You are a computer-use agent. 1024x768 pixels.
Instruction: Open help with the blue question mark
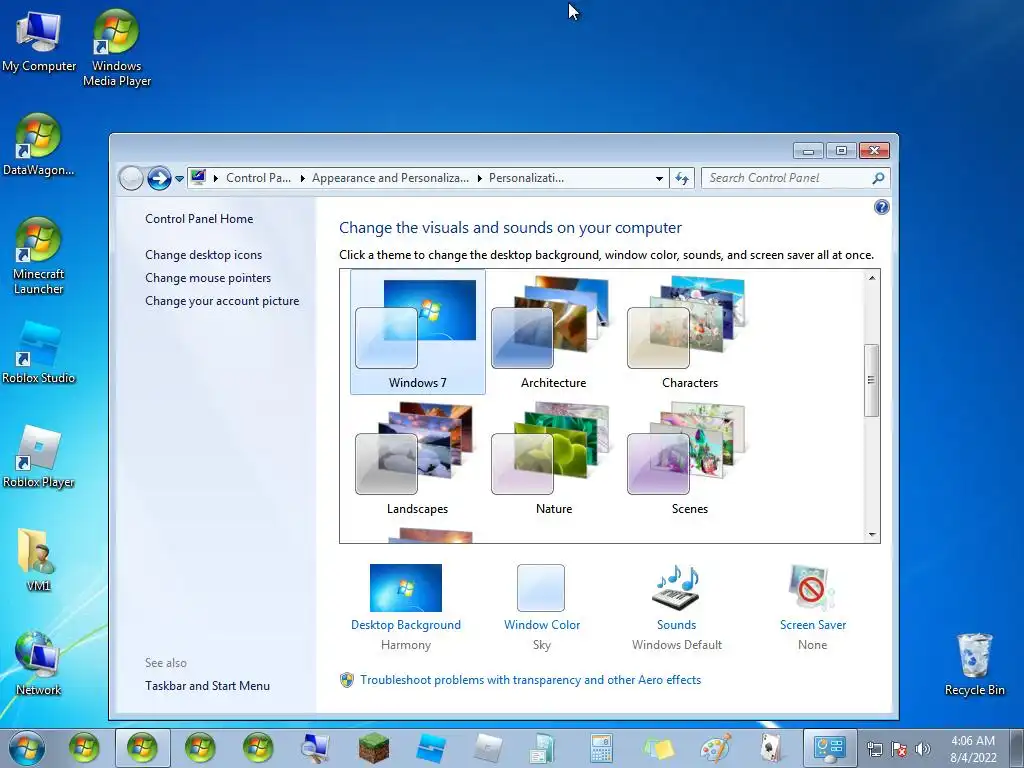pos(882,208)
